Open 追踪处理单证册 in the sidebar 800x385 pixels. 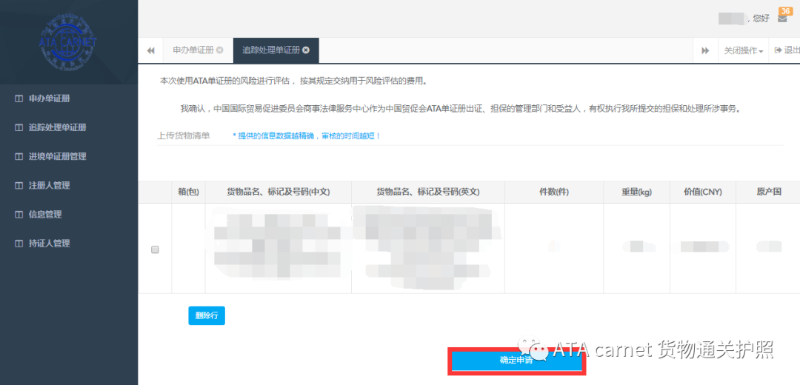click(57, 127)
